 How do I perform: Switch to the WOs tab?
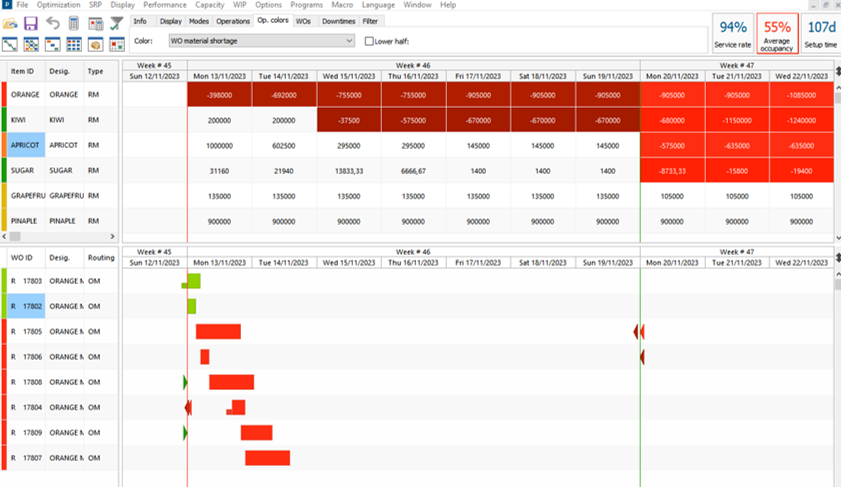coord(303,20)
